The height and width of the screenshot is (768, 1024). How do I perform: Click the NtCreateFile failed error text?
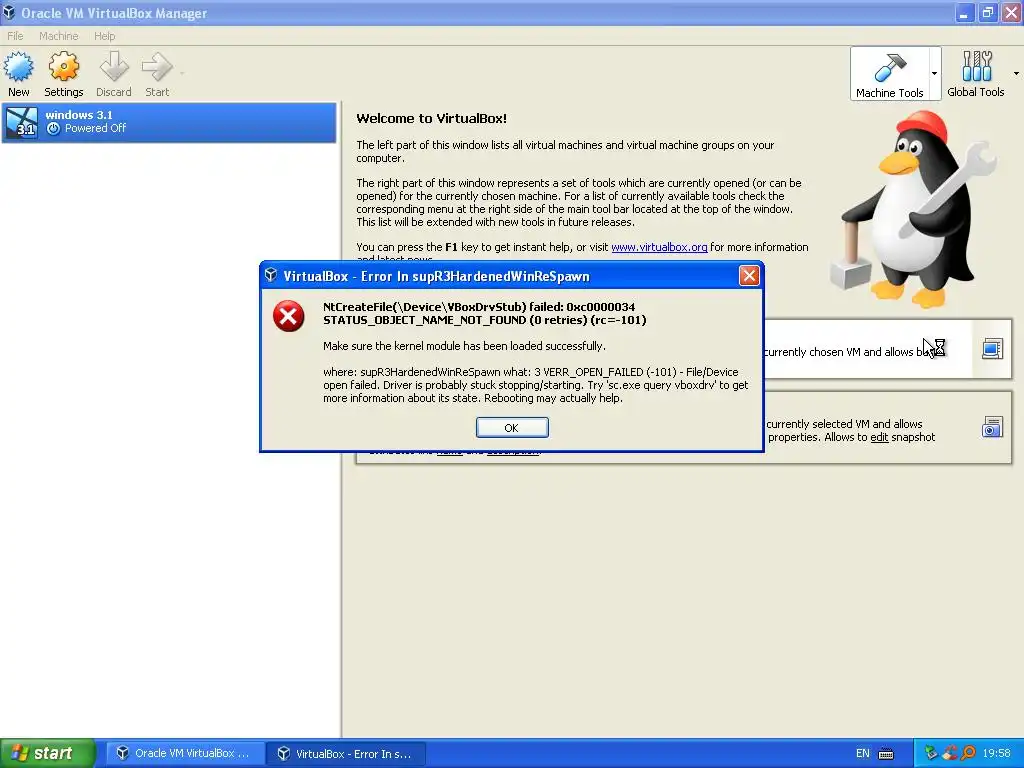(485, 313)
